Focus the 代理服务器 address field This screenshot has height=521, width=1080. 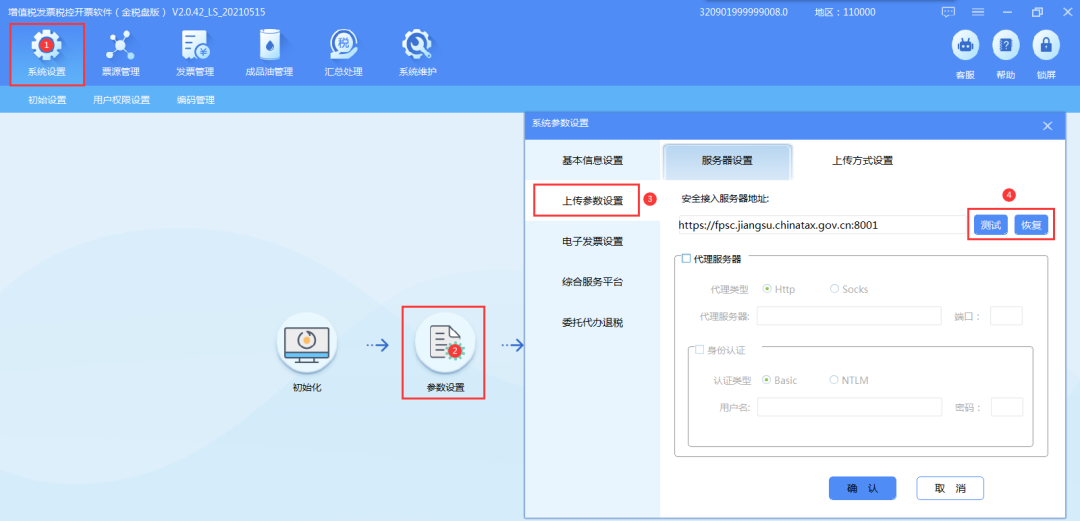pos(849,316)
